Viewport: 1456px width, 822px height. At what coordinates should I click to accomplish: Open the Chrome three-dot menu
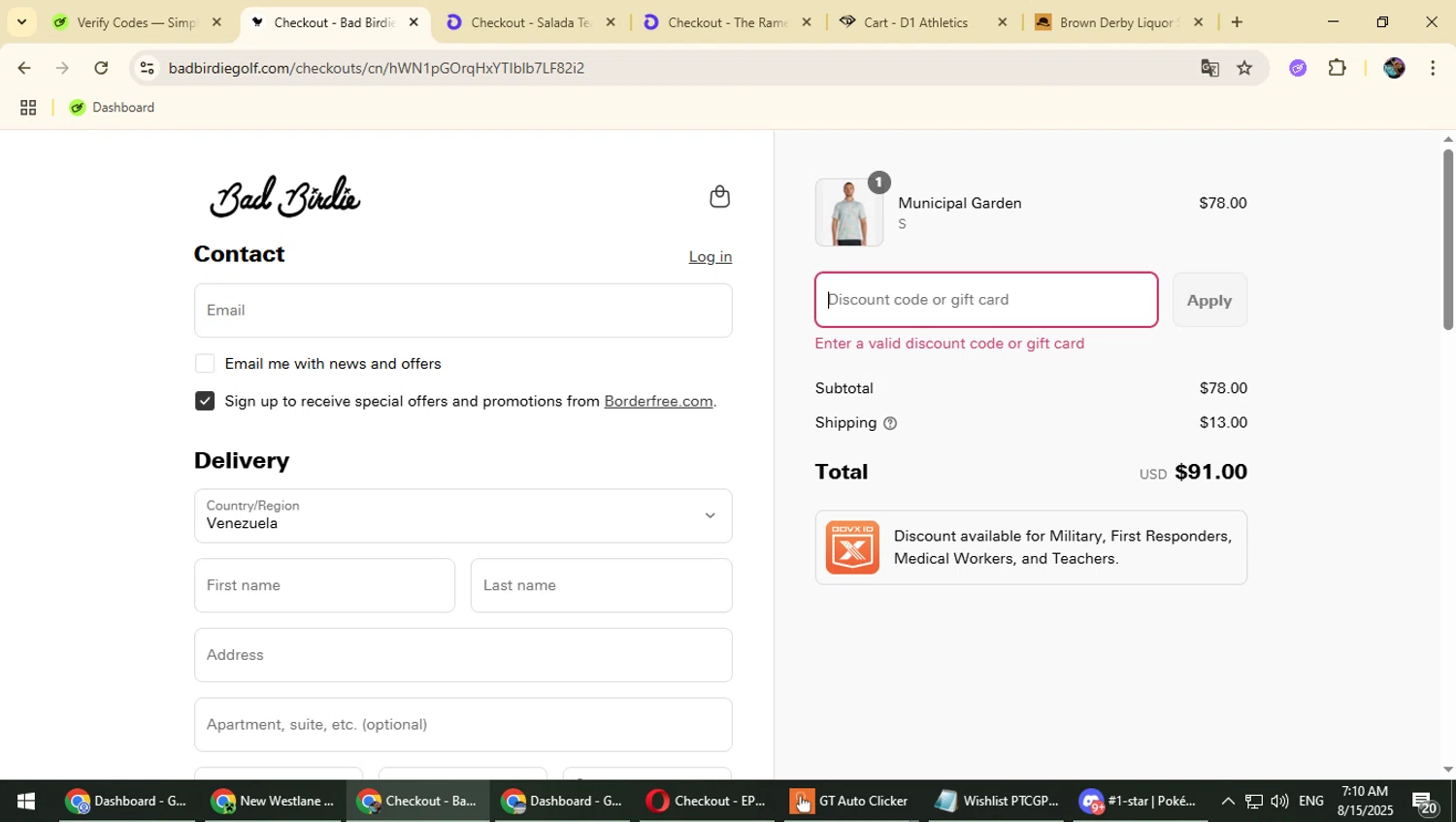(x=1433, y=68)
